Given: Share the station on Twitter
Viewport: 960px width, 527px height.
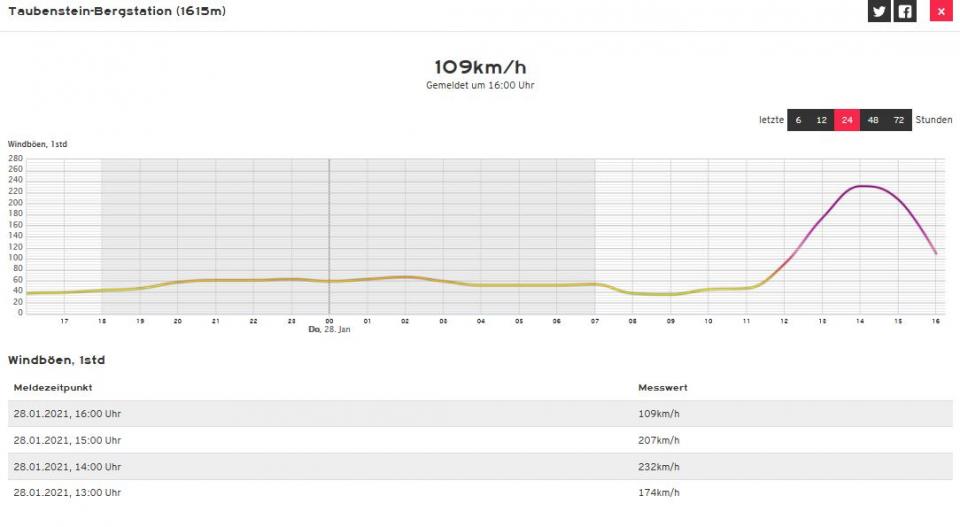Looking at the screenshot, I should click(878, 11).
